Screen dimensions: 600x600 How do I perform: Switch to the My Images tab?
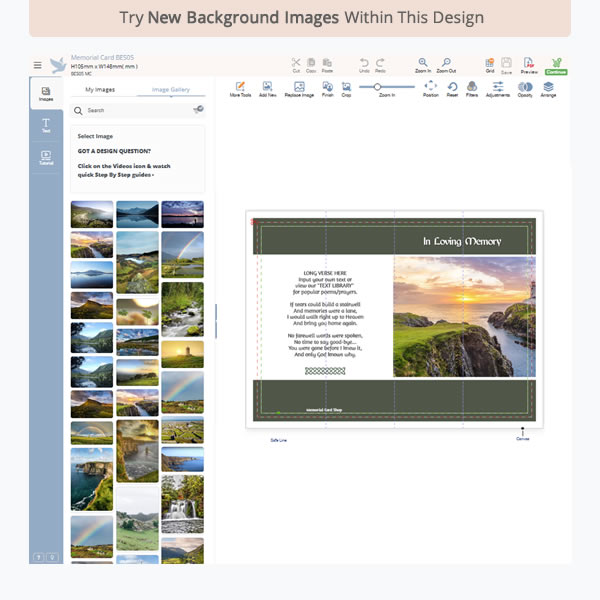(x=100, y=90)
